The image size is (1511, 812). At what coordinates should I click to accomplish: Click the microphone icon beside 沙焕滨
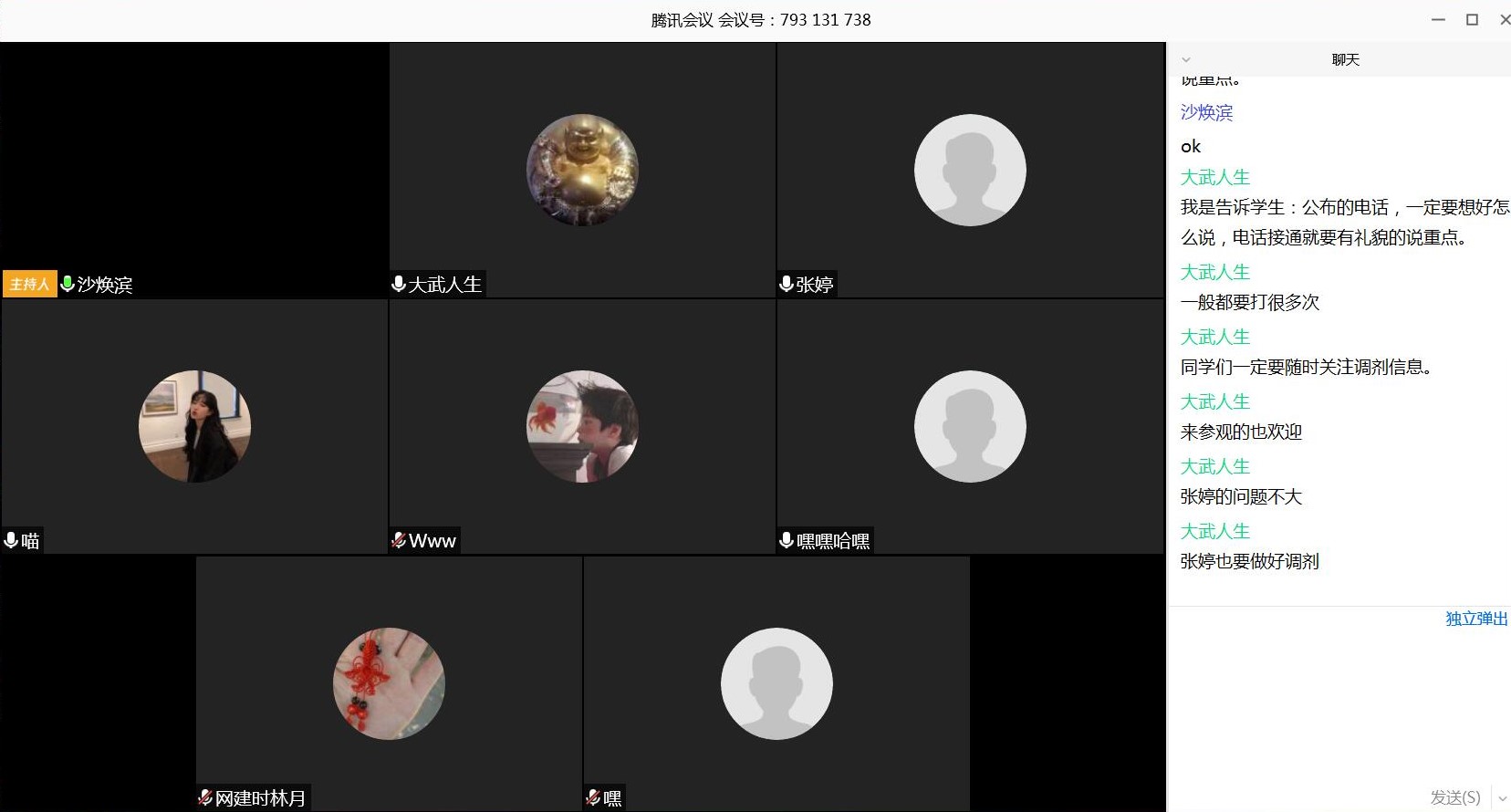tap(67, 284)
